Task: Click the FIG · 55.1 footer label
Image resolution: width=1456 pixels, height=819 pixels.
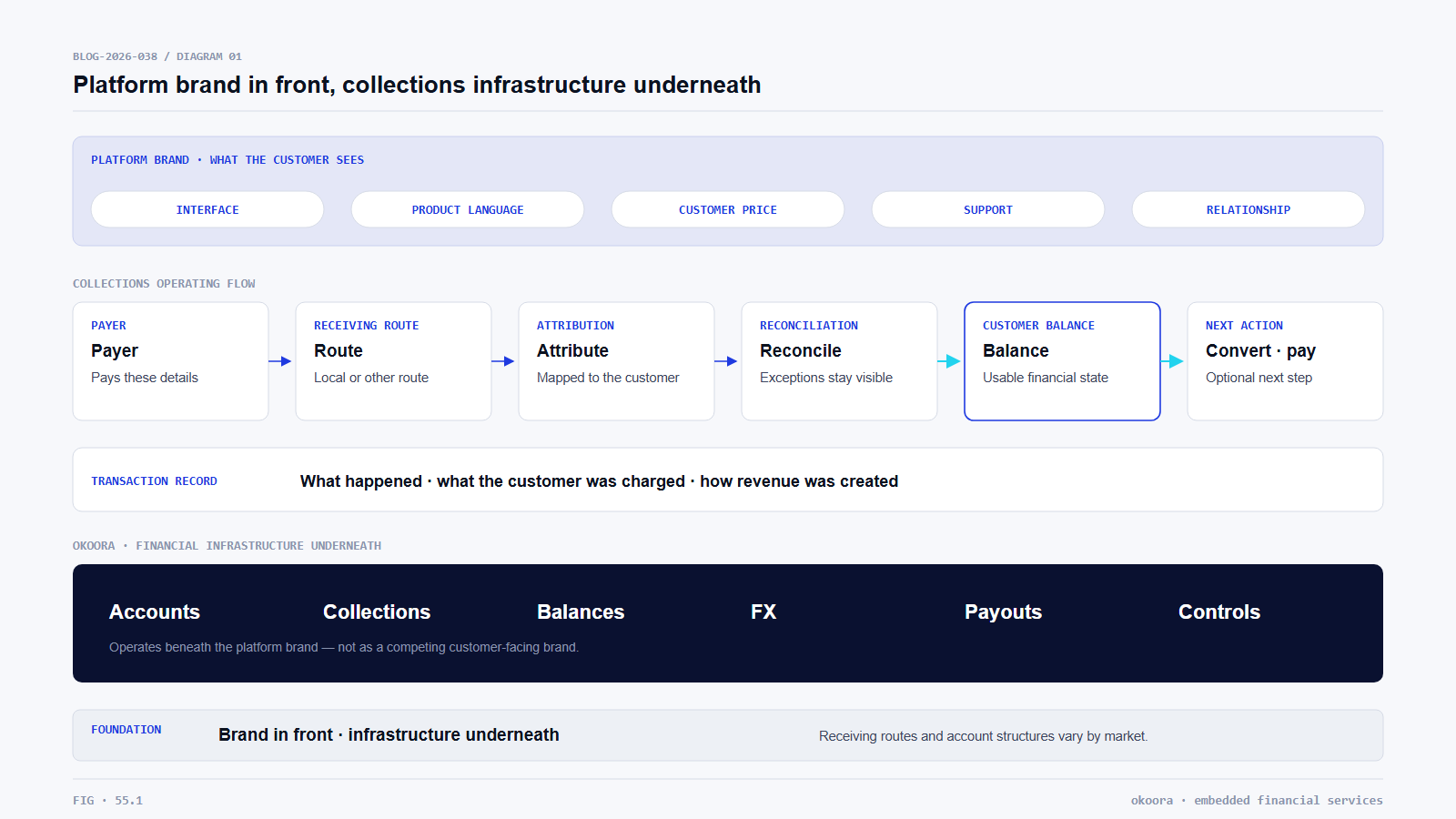Action: pos(107,800)
